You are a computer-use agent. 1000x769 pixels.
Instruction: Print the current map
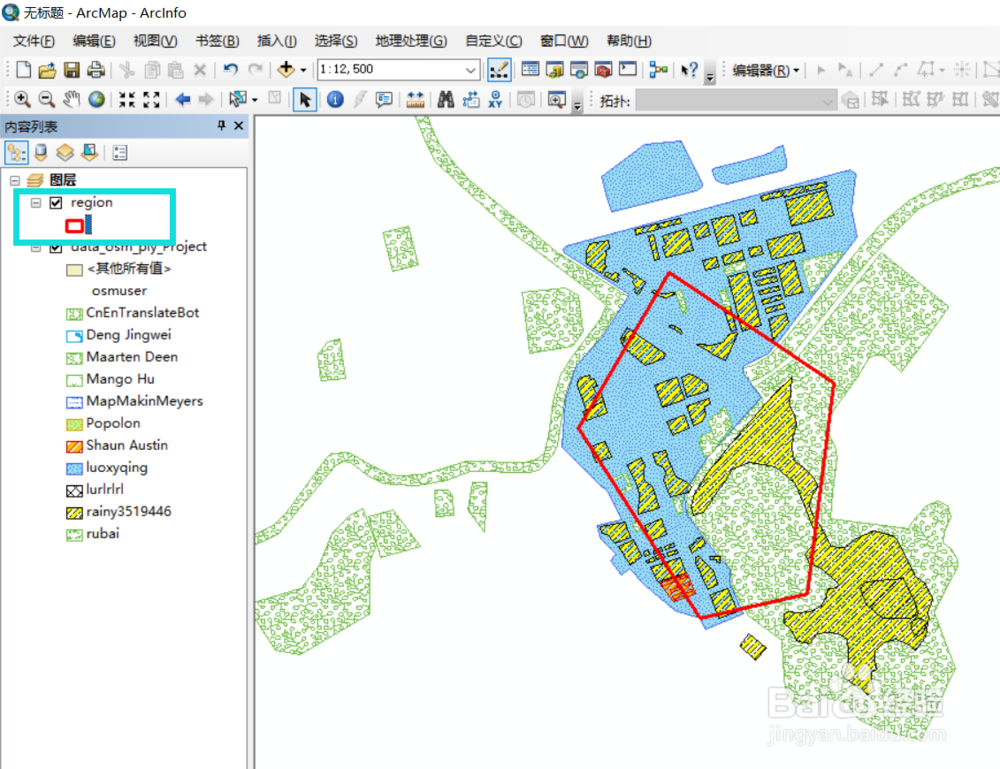click(96, 70)
